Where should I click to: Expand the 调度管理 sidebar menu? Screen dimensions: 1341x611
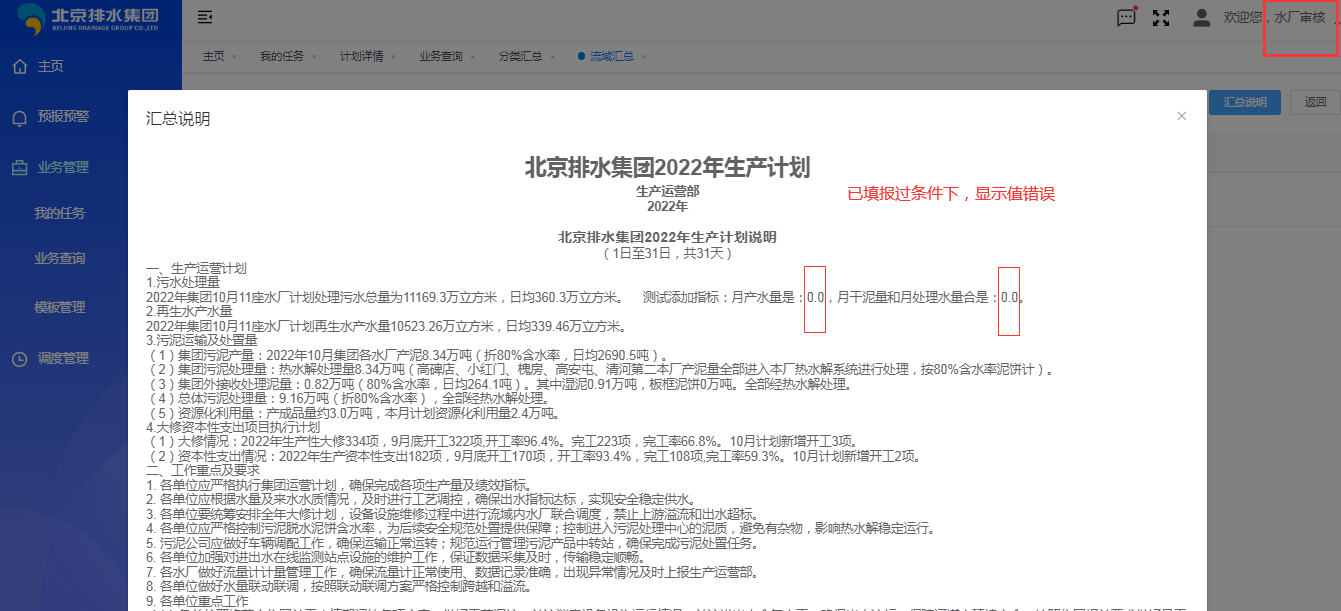[x=63, y=358]
